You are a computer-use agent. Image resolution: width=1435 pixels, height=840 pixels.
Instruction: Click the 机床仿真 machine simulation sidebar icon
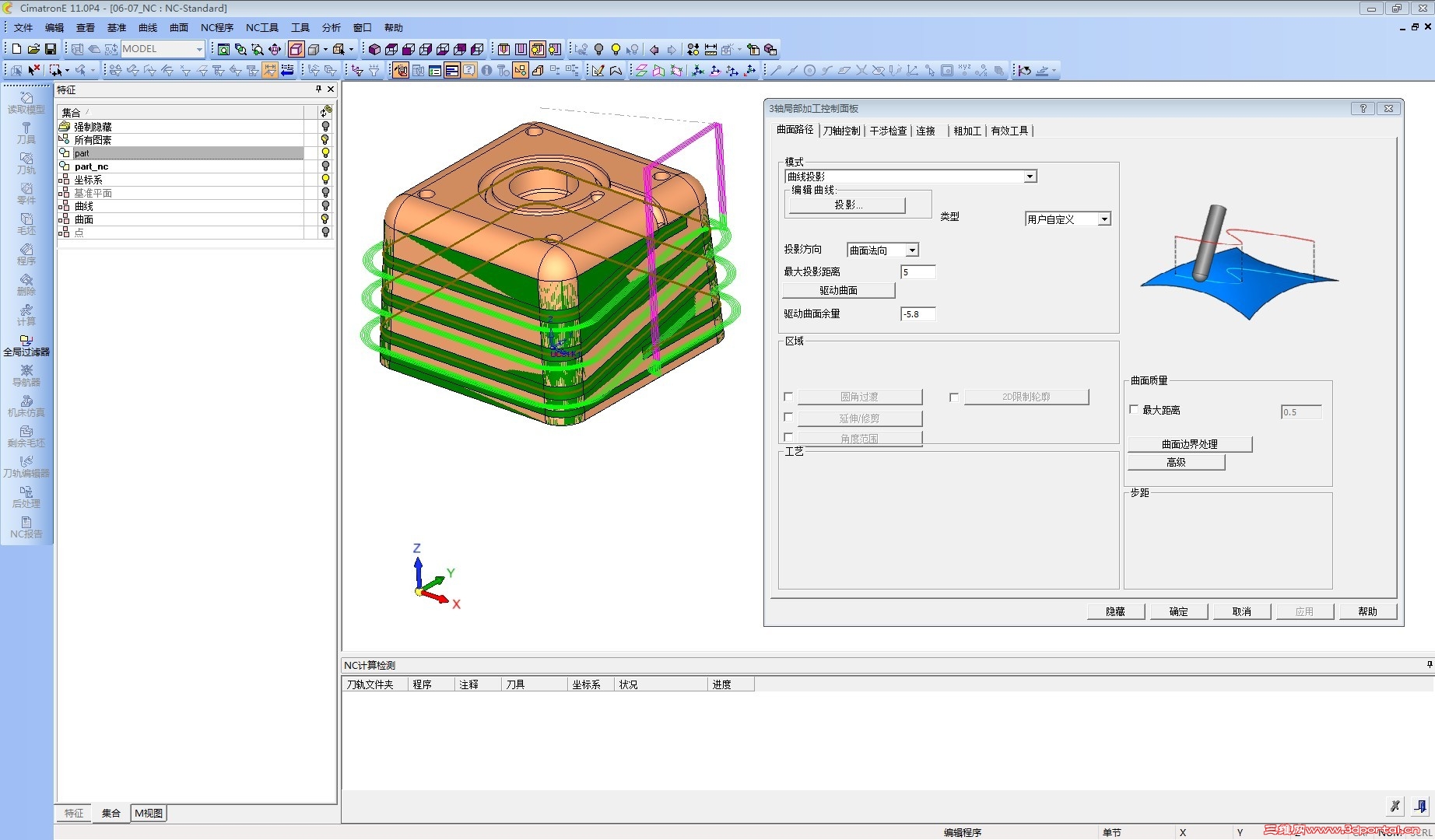[x=26, y=406]
